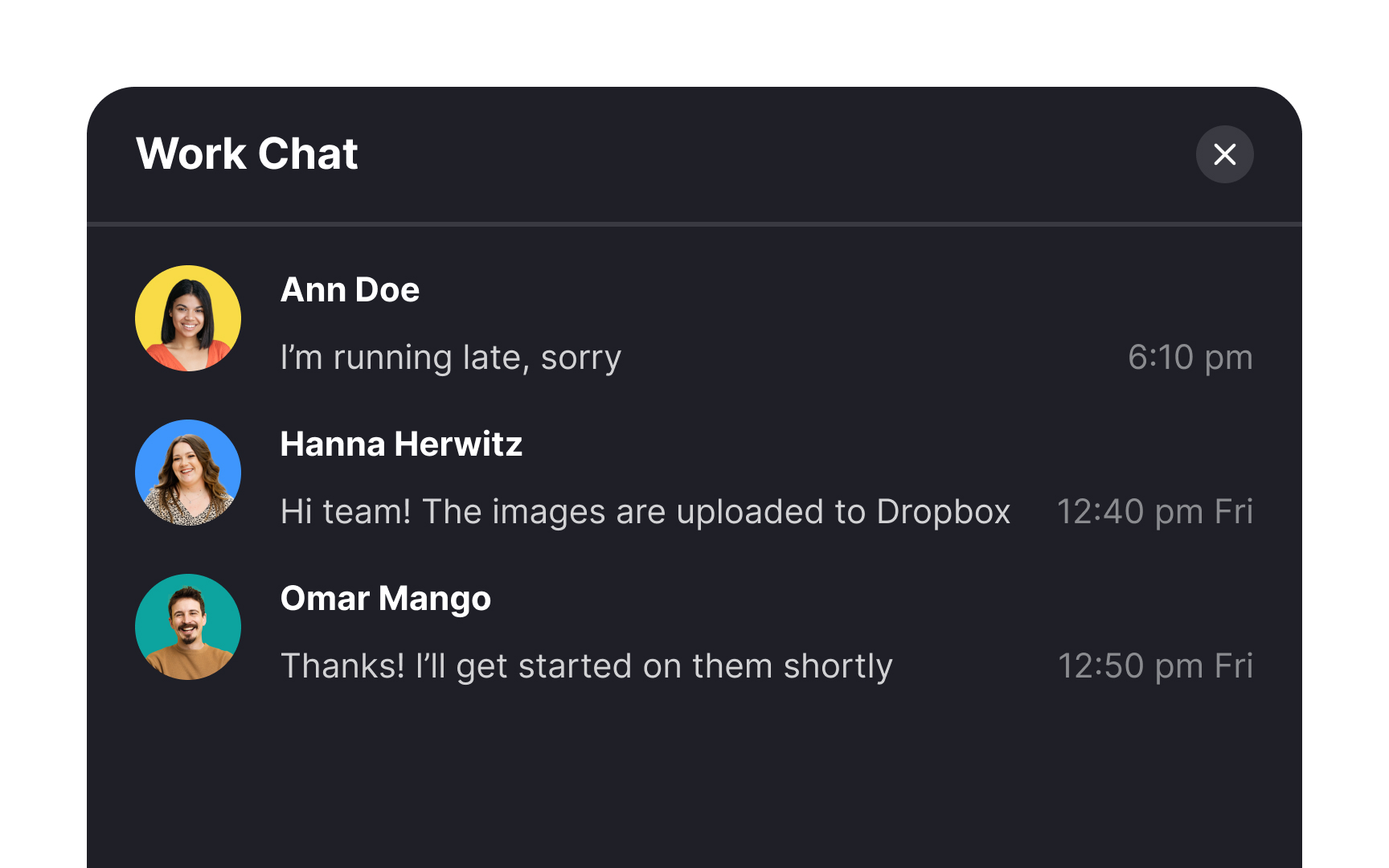Image resolution: width=1389 pixels, height=868 pixels.
Task: Click the X icon in the header
Action: coord(1224,154)
